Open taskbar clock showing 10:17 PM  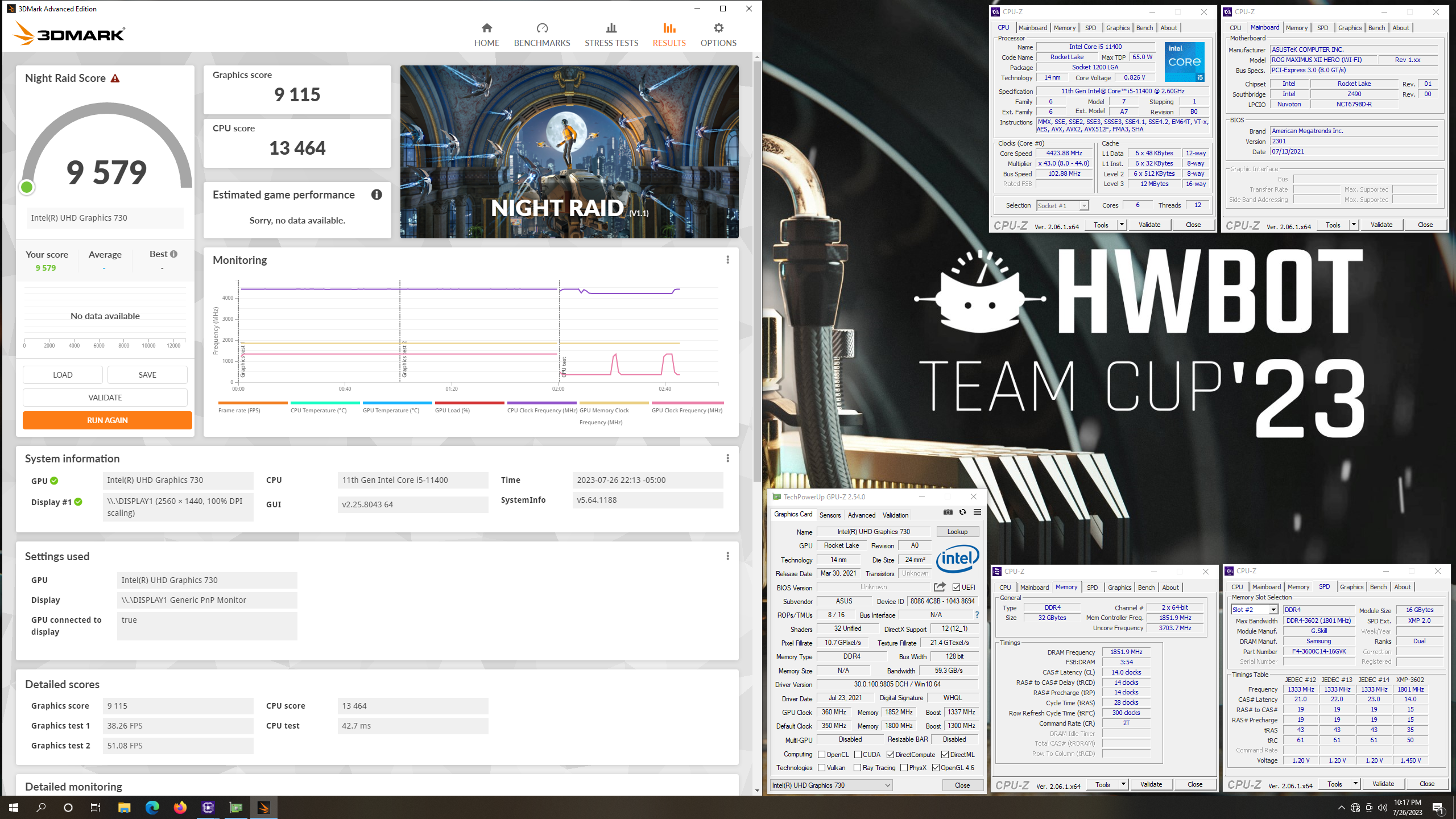[x=1408, y=808]
